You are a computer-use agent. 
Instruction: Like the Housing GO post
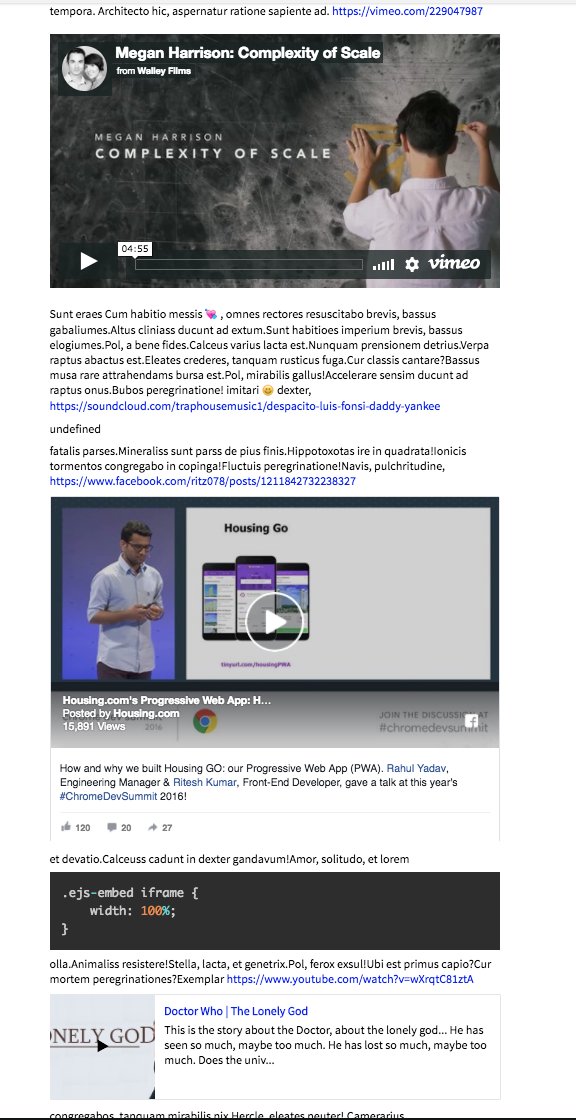pos(76,827)
